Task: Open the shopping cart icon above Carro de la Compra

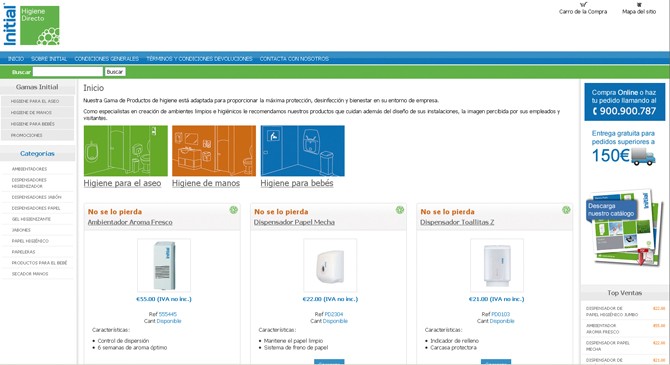Action: tap(583, 4)
